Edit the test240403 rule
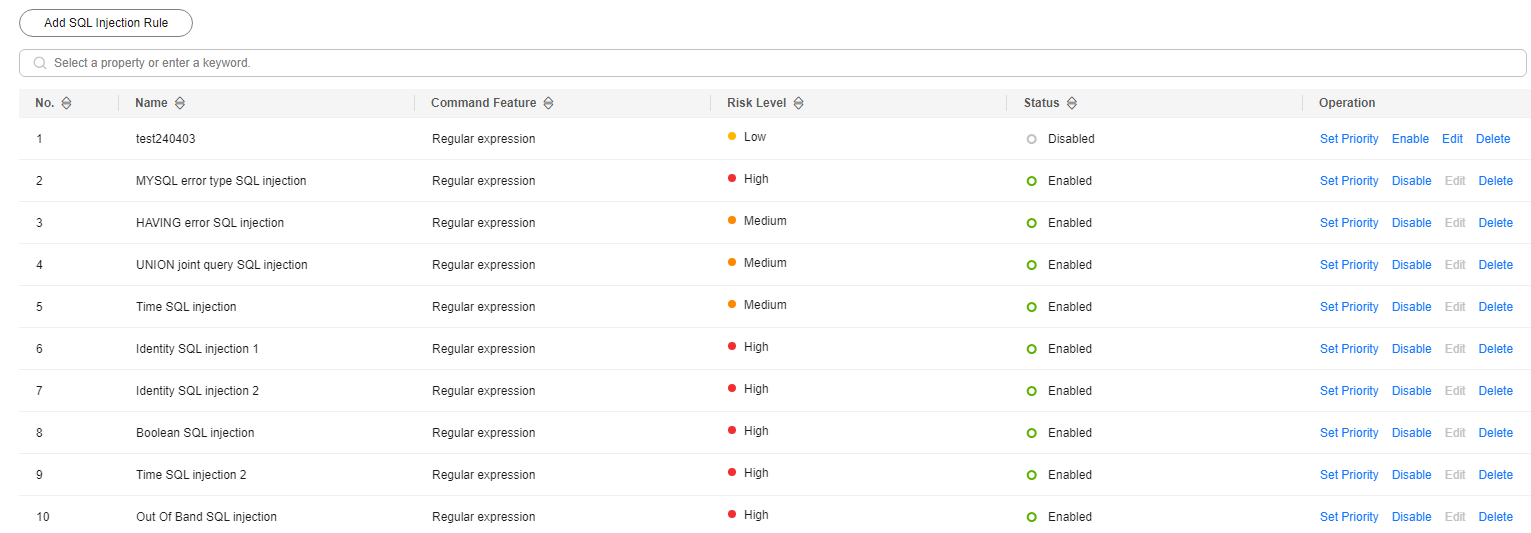 (x=1452, y=139)
